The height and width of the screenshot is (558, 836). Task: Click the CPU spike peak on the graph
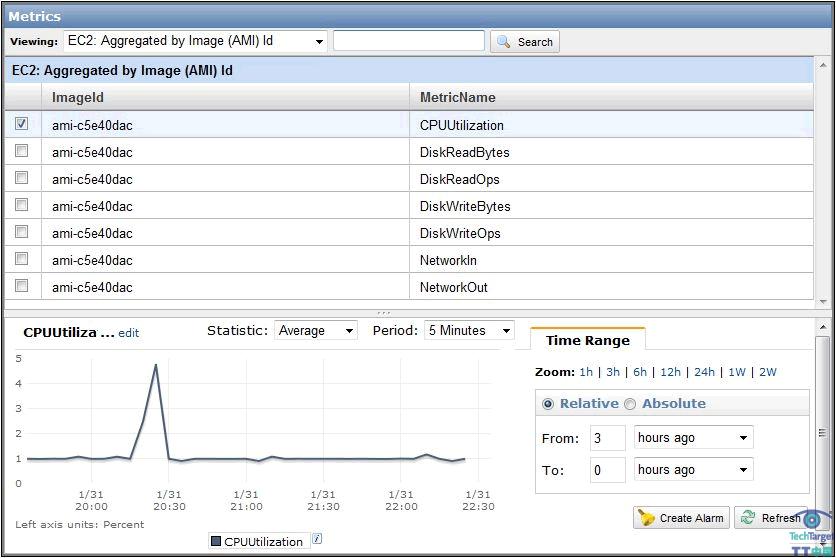tap(156, 365)
